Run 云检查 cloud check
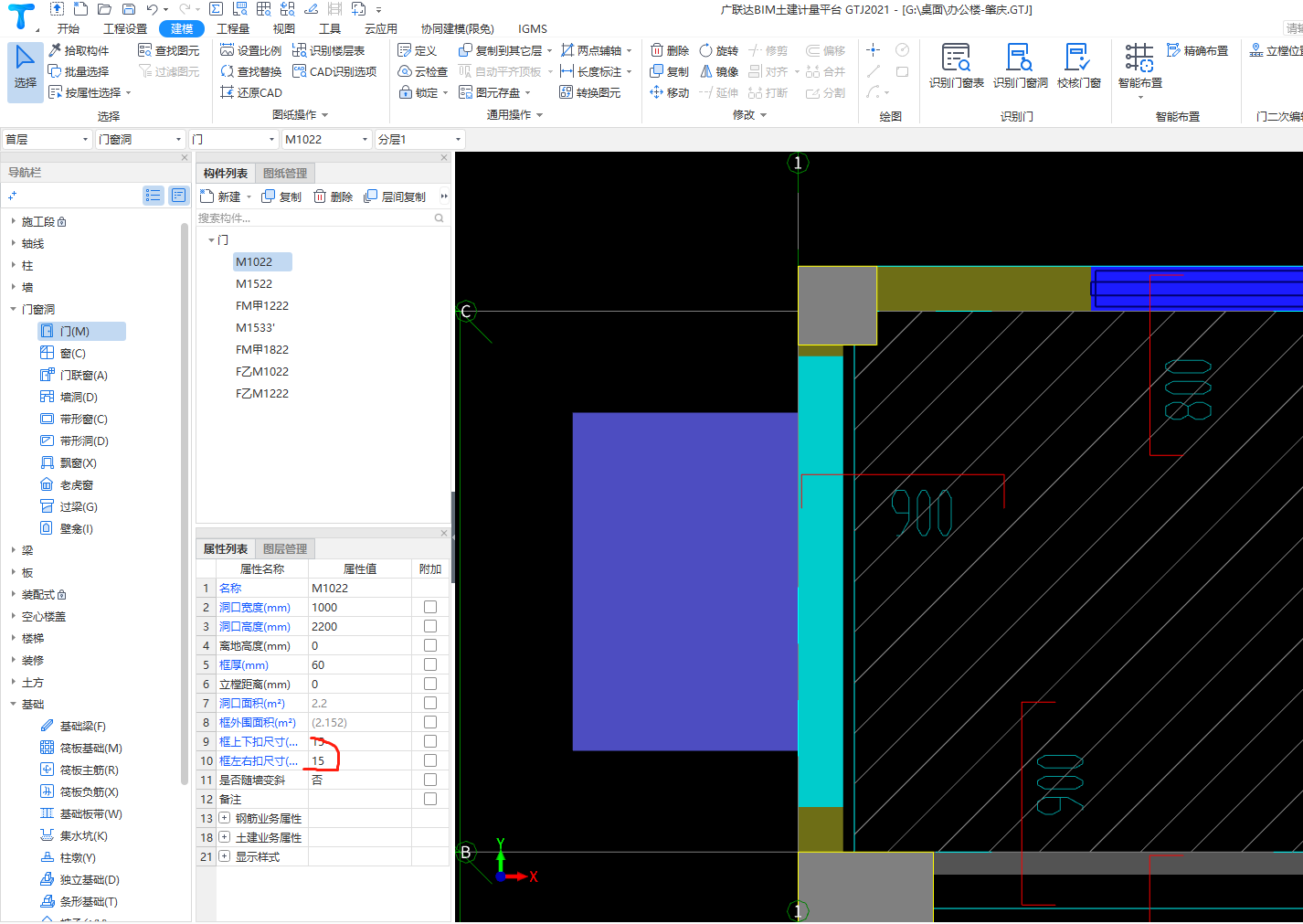The image size is (1303, 924). [x=423, y=71]
